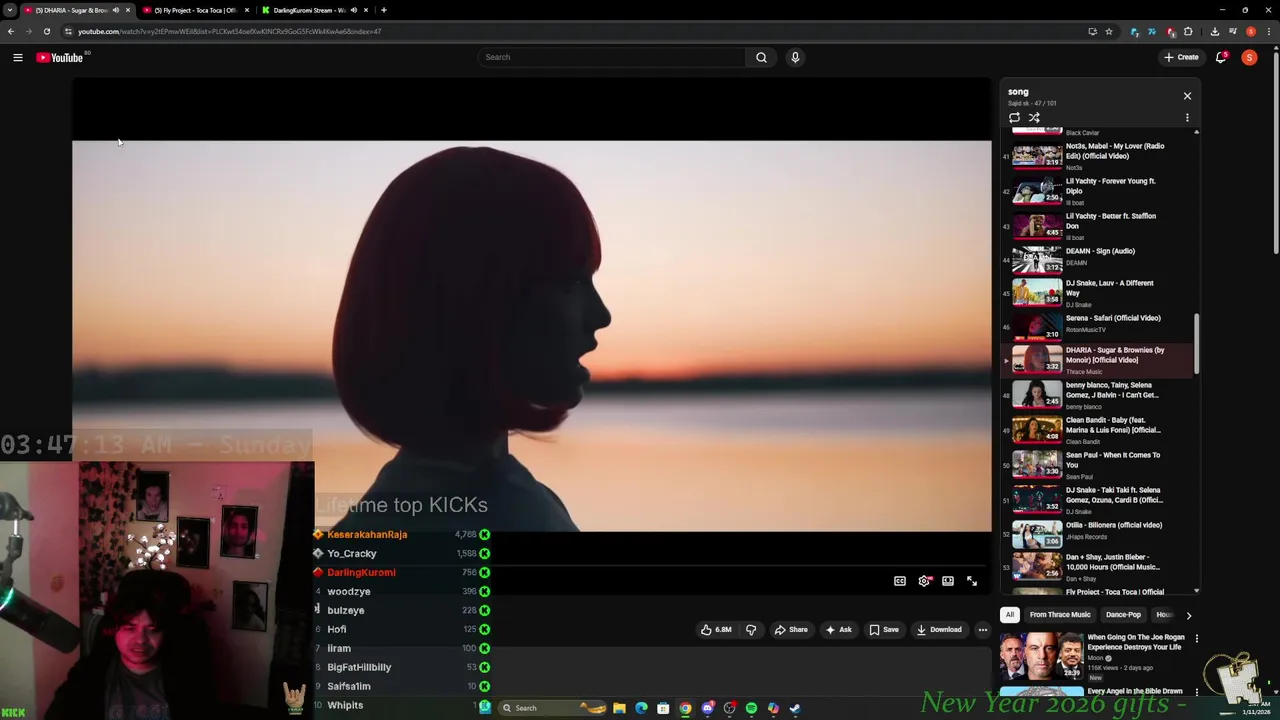Open the song playlist options menu
Screen dimensions: 1280x720
1187,118
